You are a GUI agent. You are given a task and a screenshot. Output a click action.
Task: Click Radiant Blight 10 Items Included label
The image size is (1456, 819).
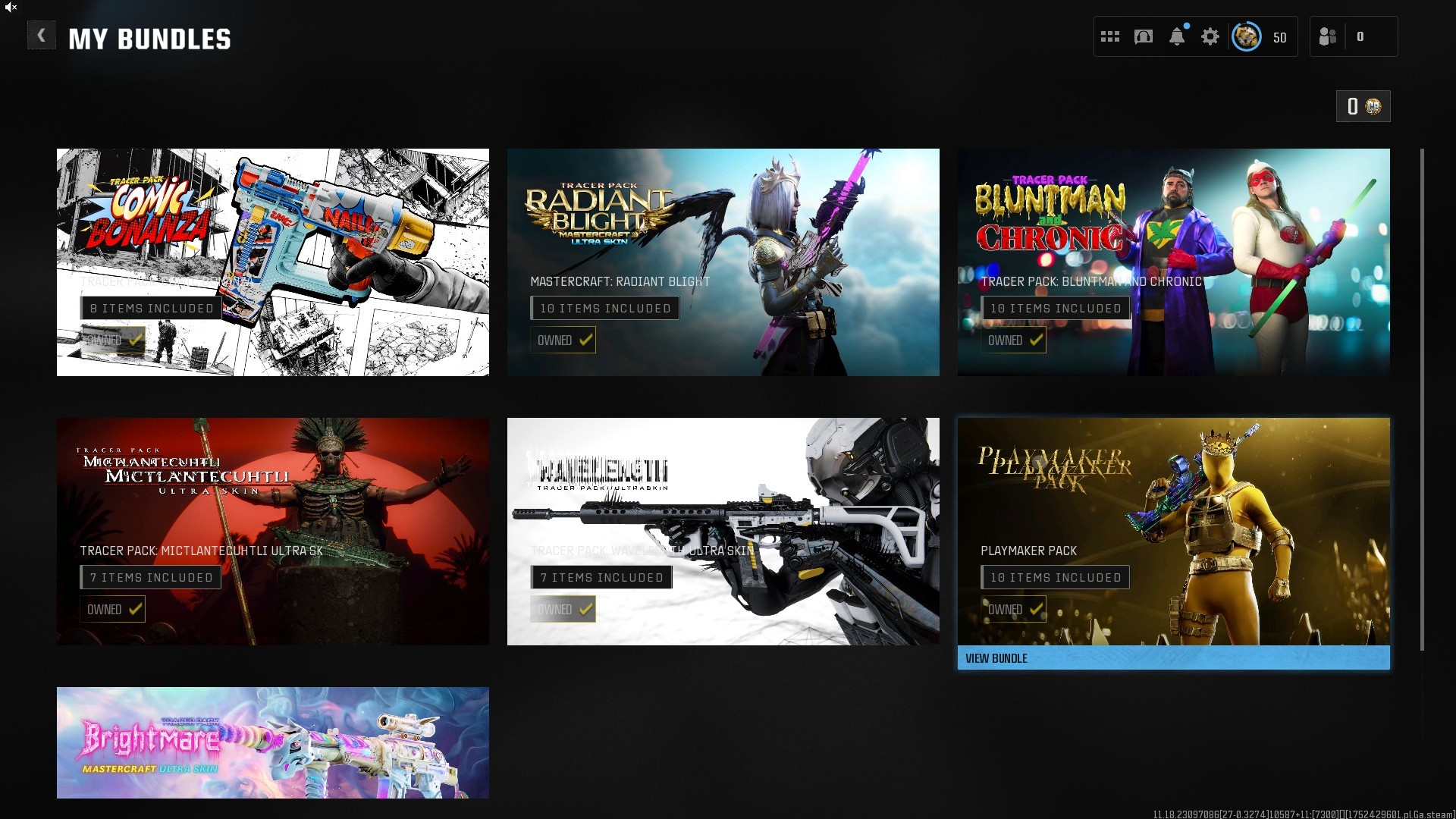[604, 308]
